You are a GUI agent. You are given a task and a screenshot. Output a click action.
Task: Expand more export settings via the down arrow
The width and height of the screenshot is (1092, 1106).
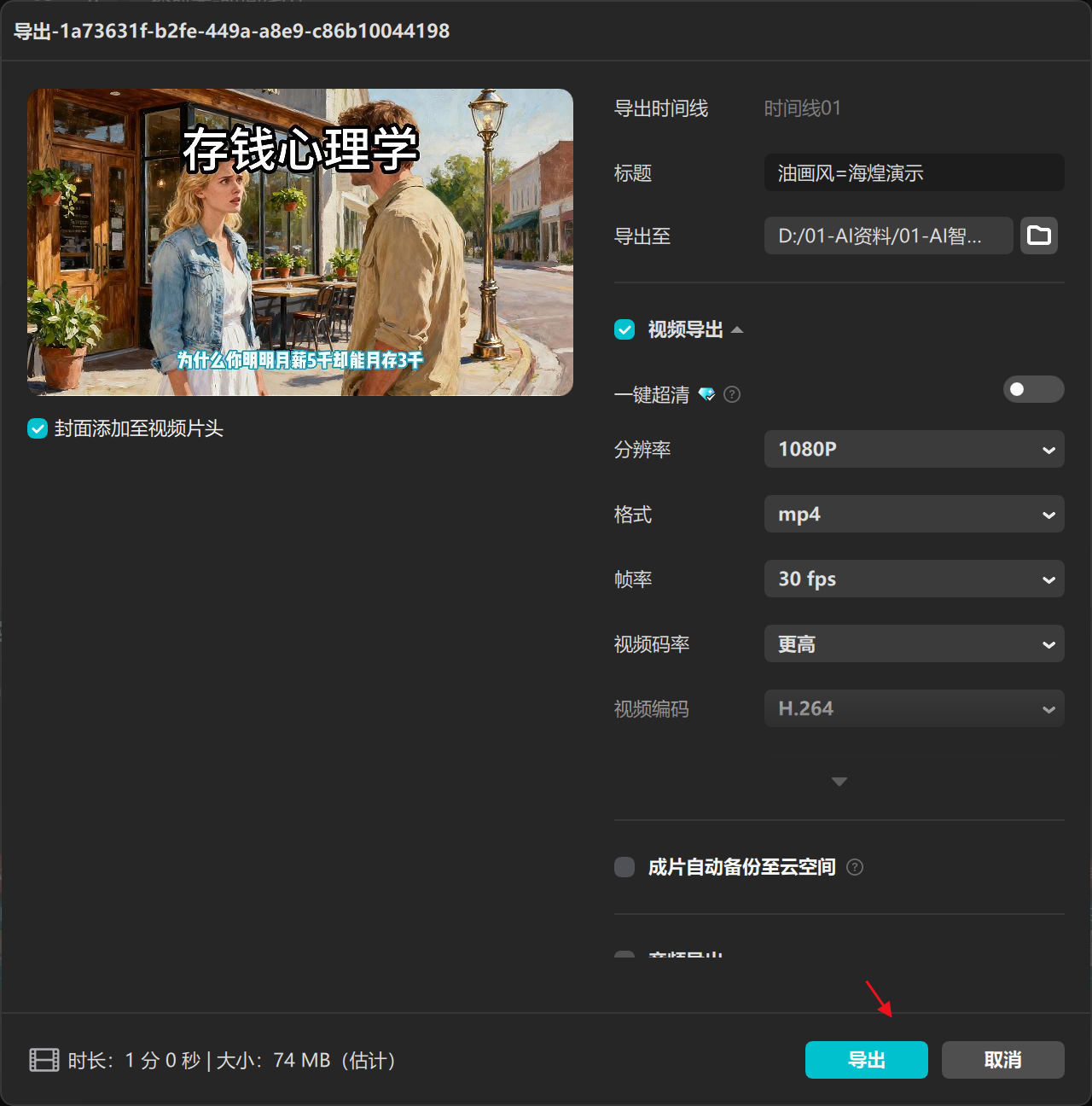pos(839,781)
